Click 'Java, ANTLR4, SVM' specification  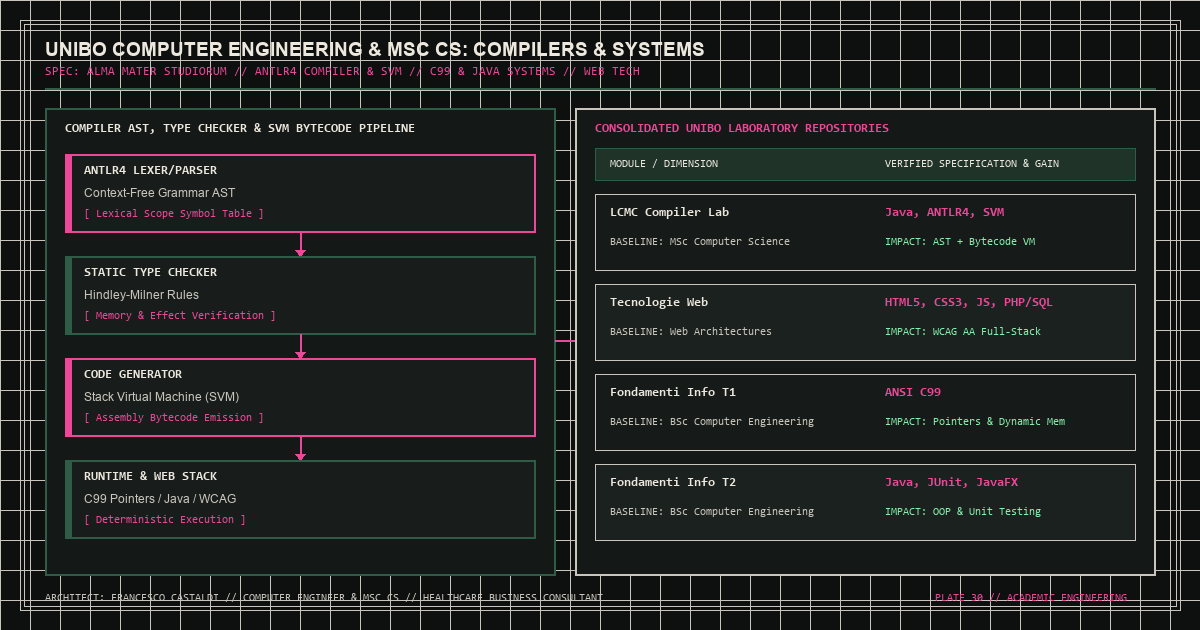click(945, 212)
